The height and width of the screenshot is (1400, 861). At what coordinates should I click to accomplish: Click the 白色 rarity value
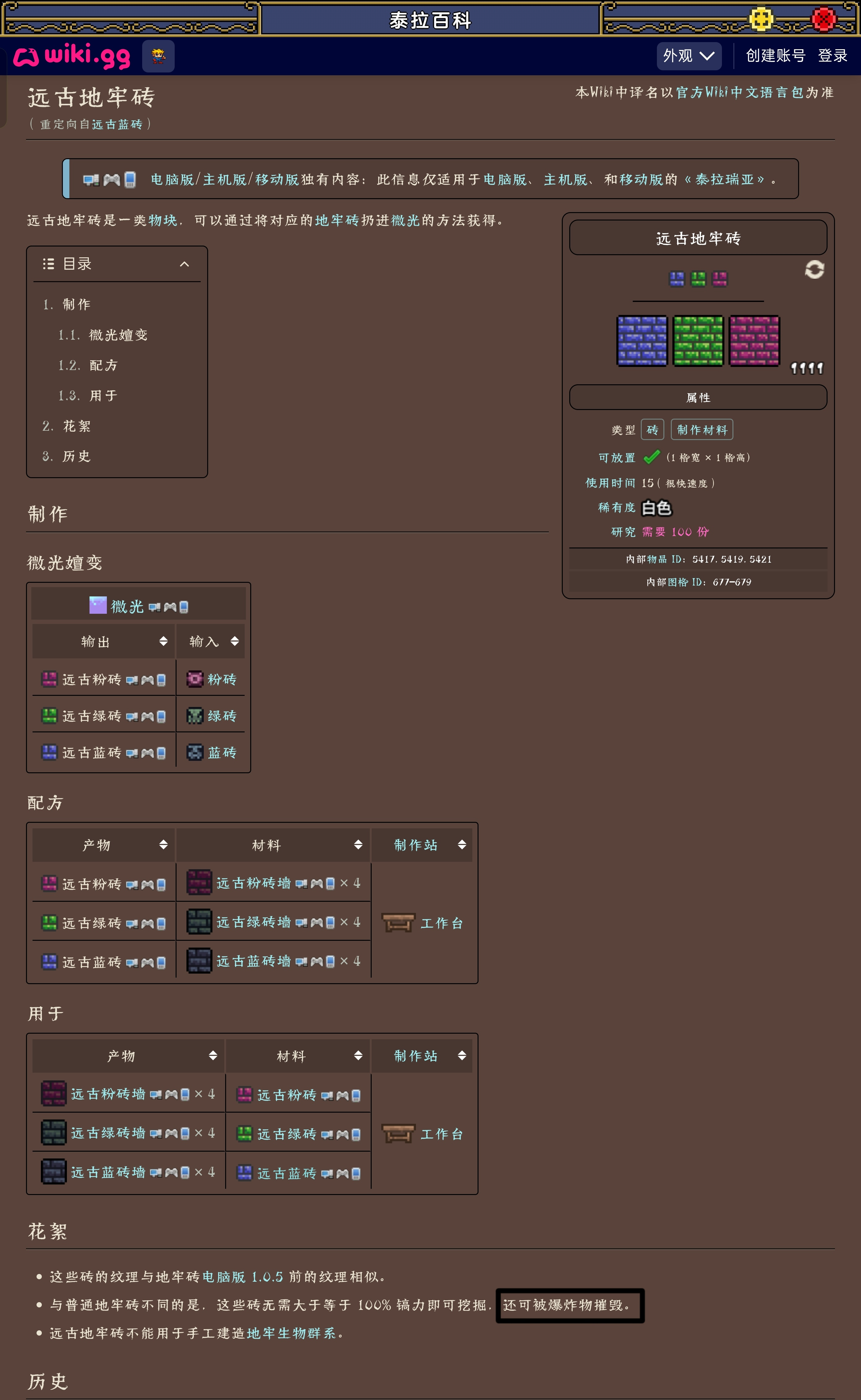657,507
